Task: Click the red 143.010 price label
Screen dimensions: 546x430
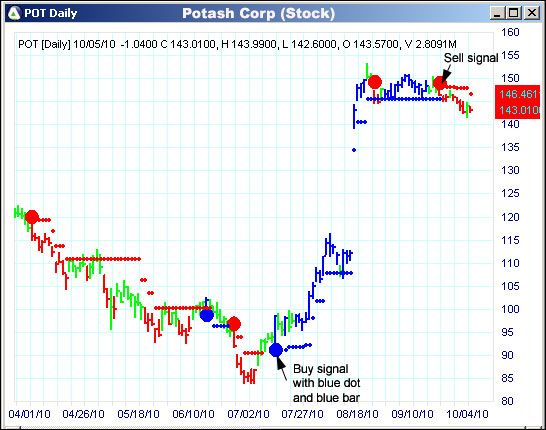Action: [518, 110]
